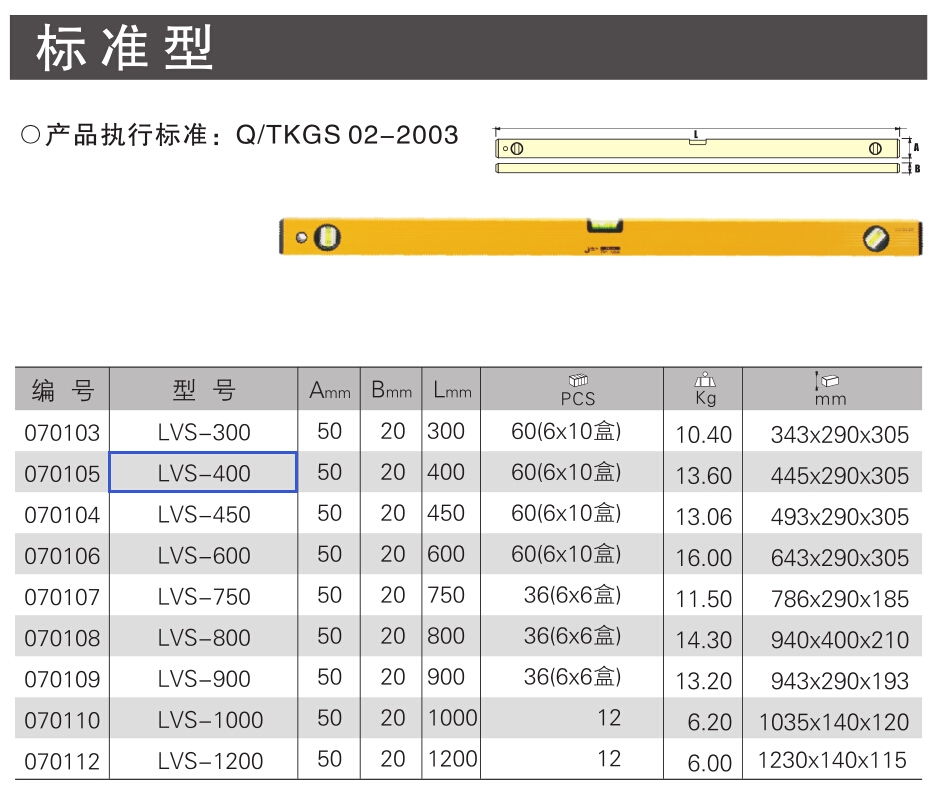Select the LVS-750 model cell
Viewport: 930px width, 793px height.
[204, 597]
